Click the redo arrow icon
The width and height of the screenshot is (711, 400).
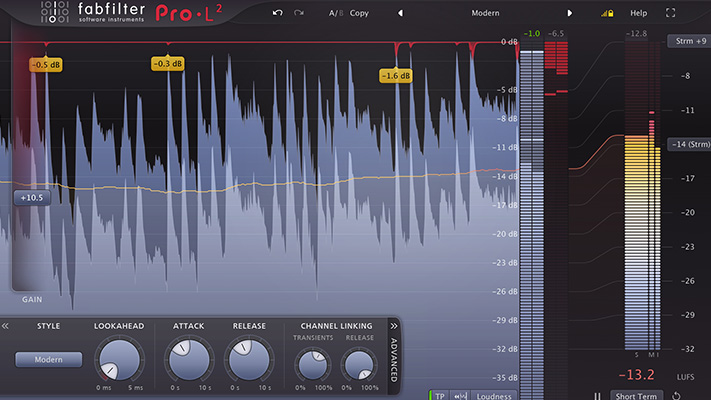point(299,13)
